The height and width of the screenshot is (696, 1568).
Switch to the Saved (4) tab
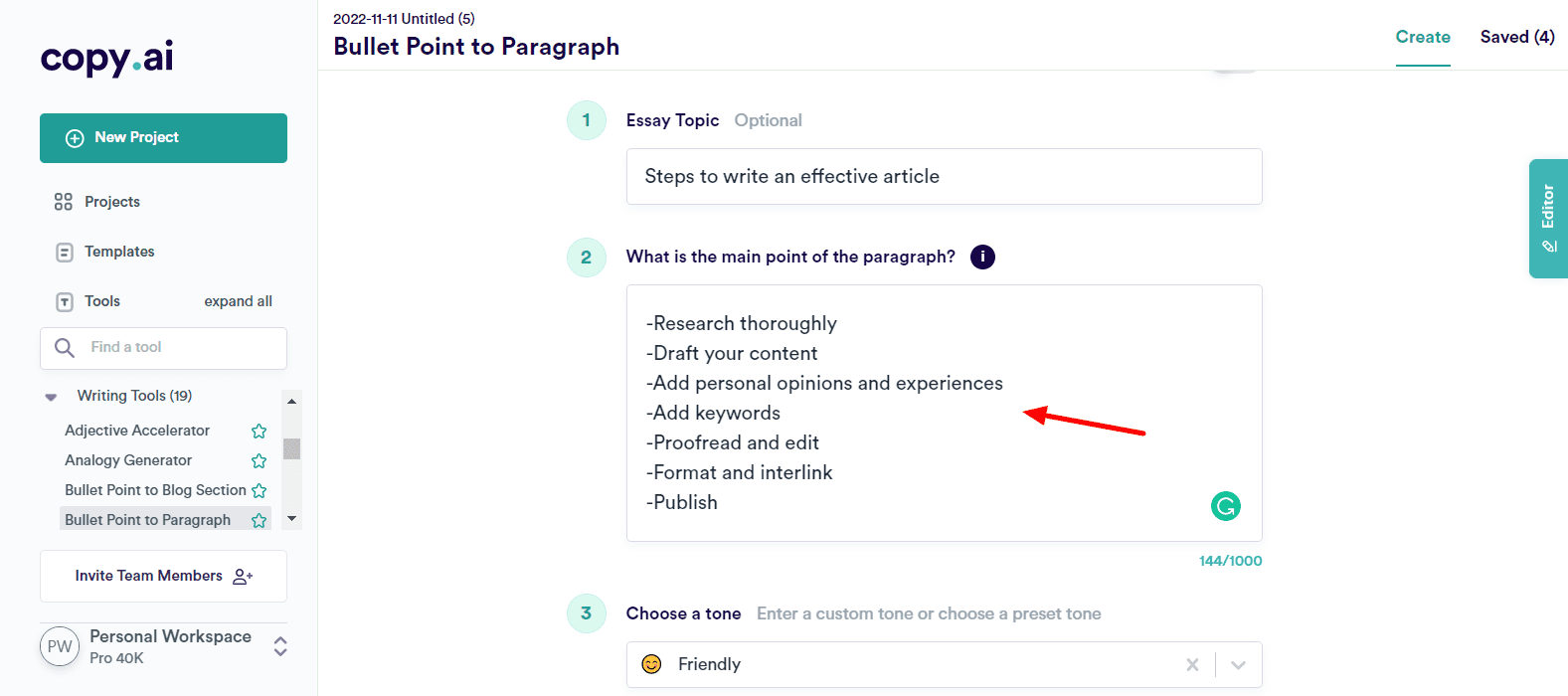tap(1516, 37)
